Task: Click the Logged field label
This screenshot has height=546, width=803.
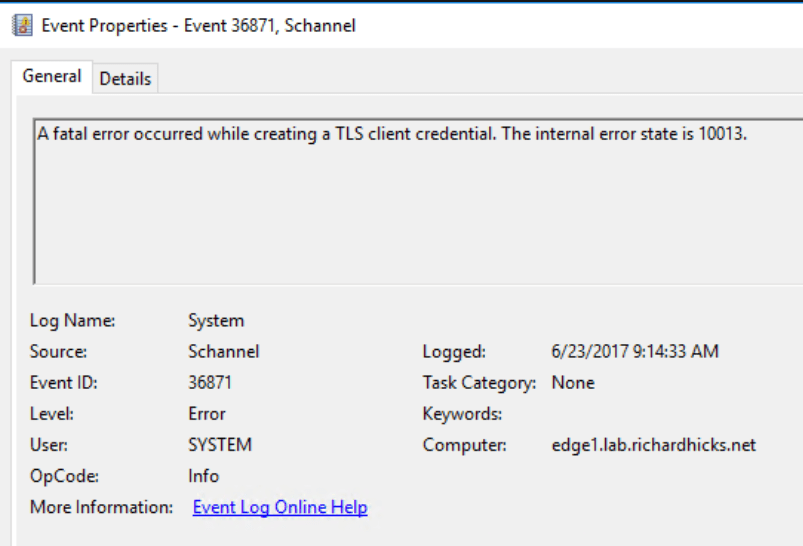Action: [454, 351]
